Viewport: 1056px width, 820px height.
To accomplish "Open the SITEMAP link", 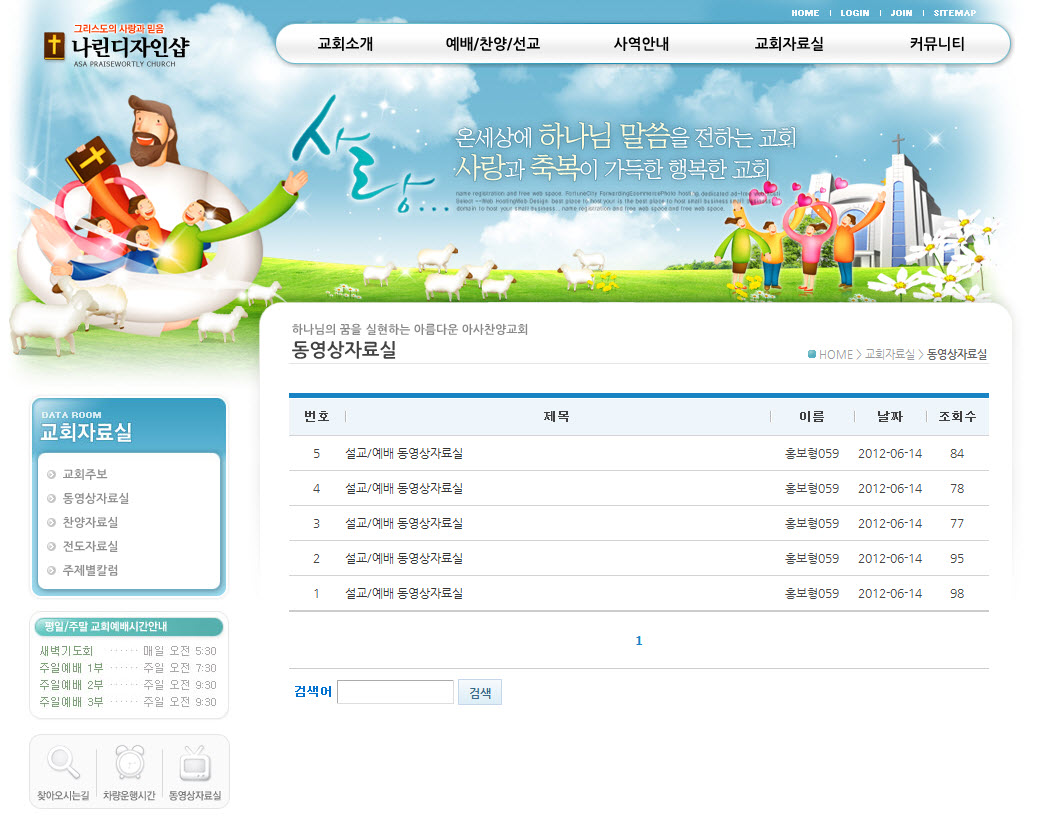I will (x=954, y=13).
